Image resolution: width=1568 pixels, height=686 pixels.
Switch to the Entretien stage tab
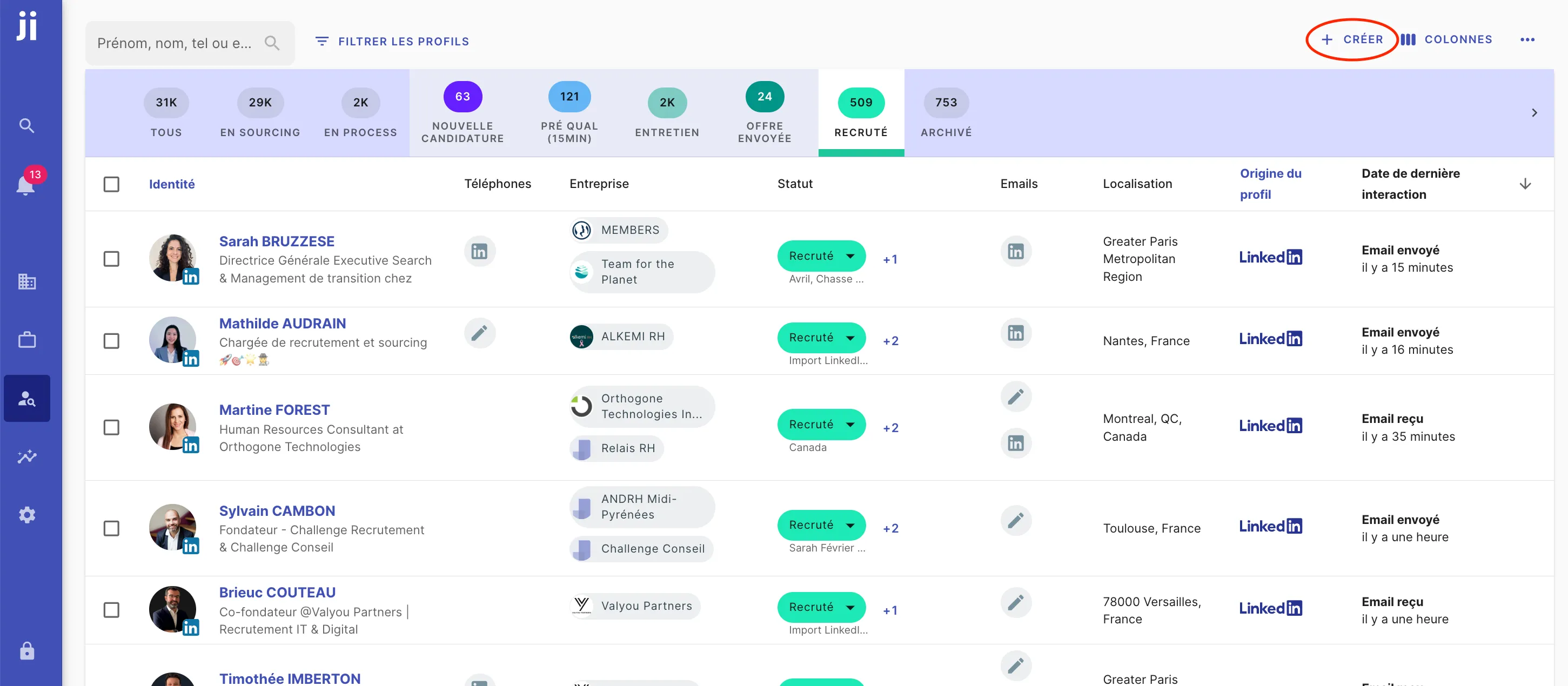(667, 113)
